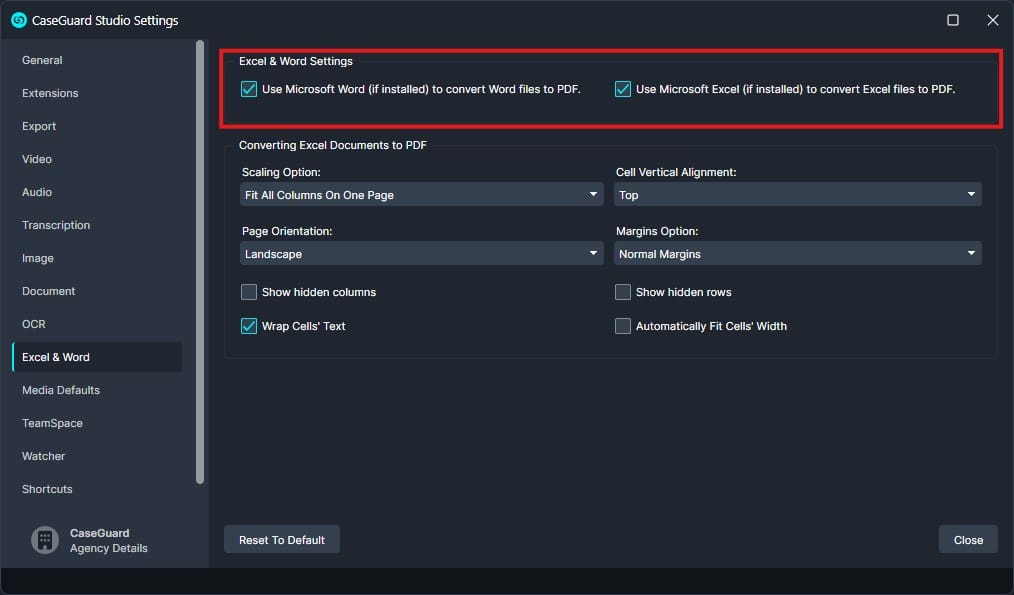
Task: Open the Transcription settings section
Action: (56, 225)
